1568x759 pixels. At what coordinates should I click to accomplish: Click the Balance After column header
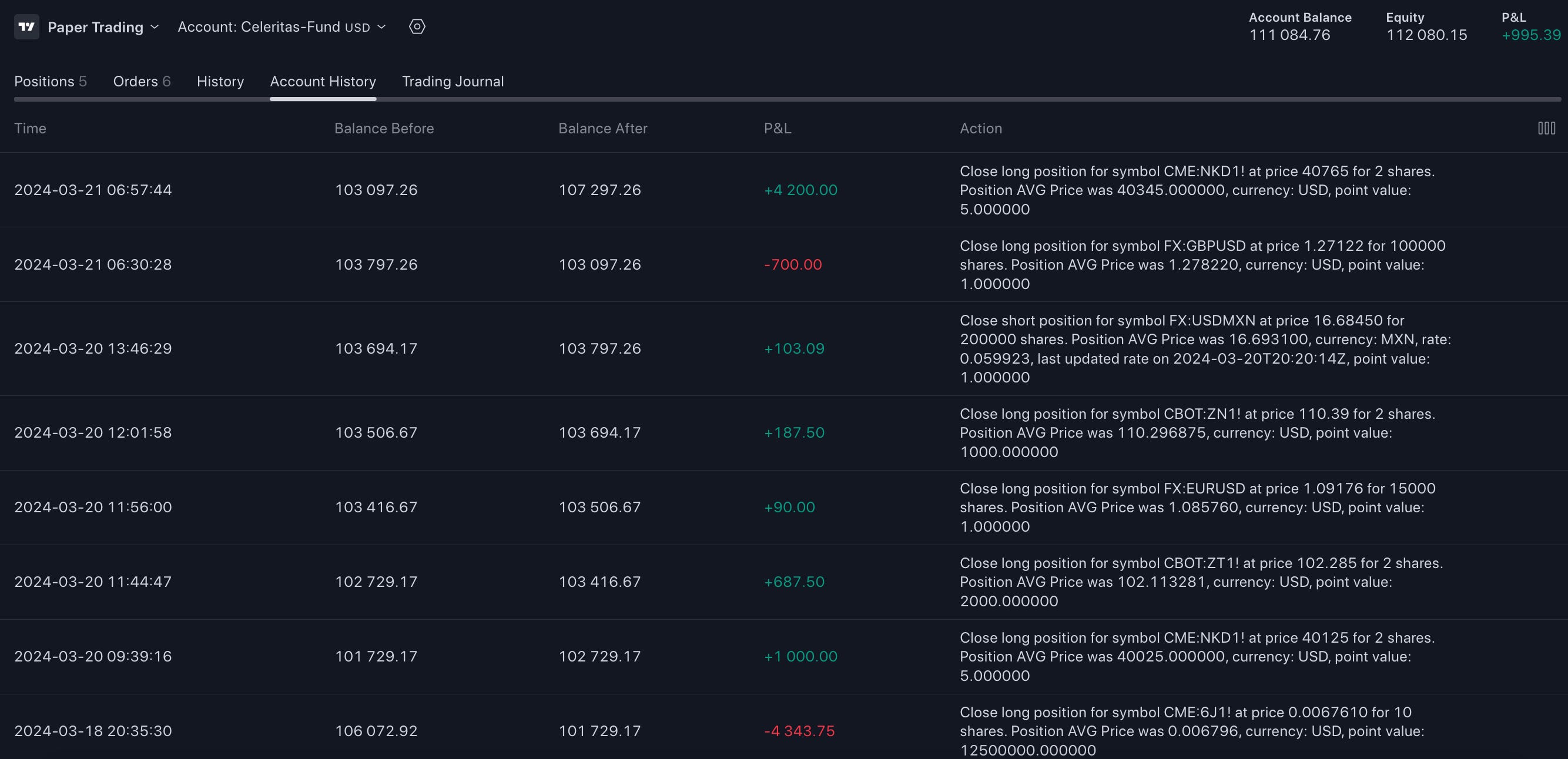click(602, 129)
